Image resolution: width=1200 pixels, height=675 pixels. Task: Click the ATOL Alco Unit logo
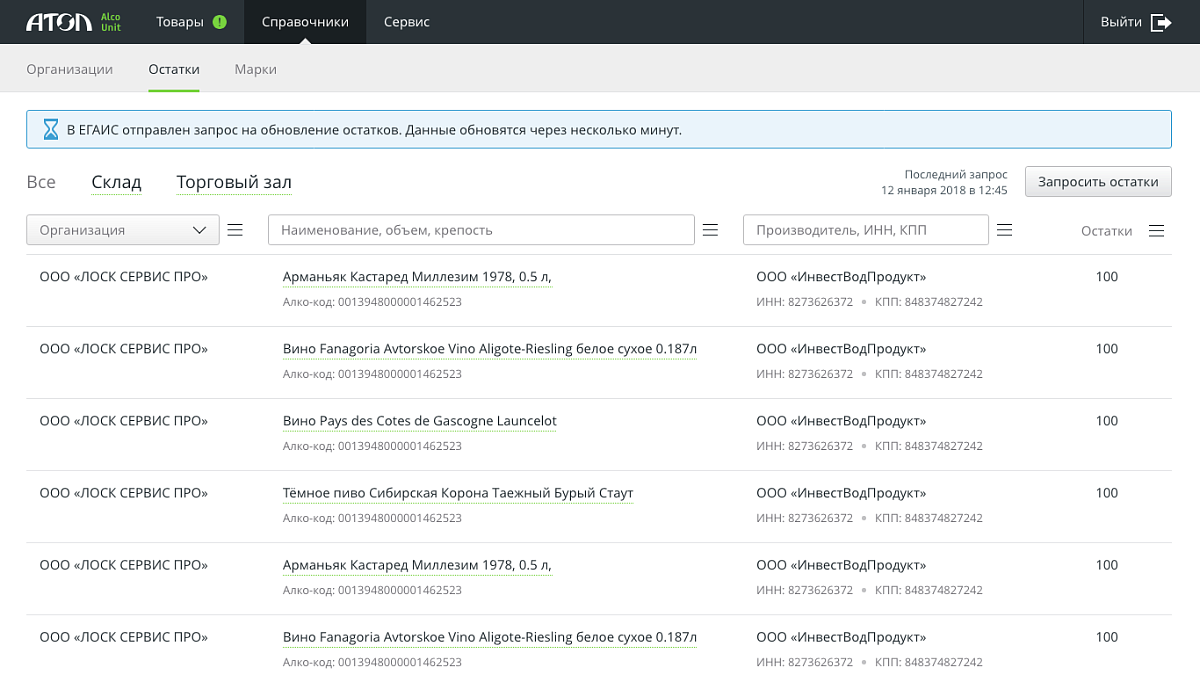coord(73,22)
